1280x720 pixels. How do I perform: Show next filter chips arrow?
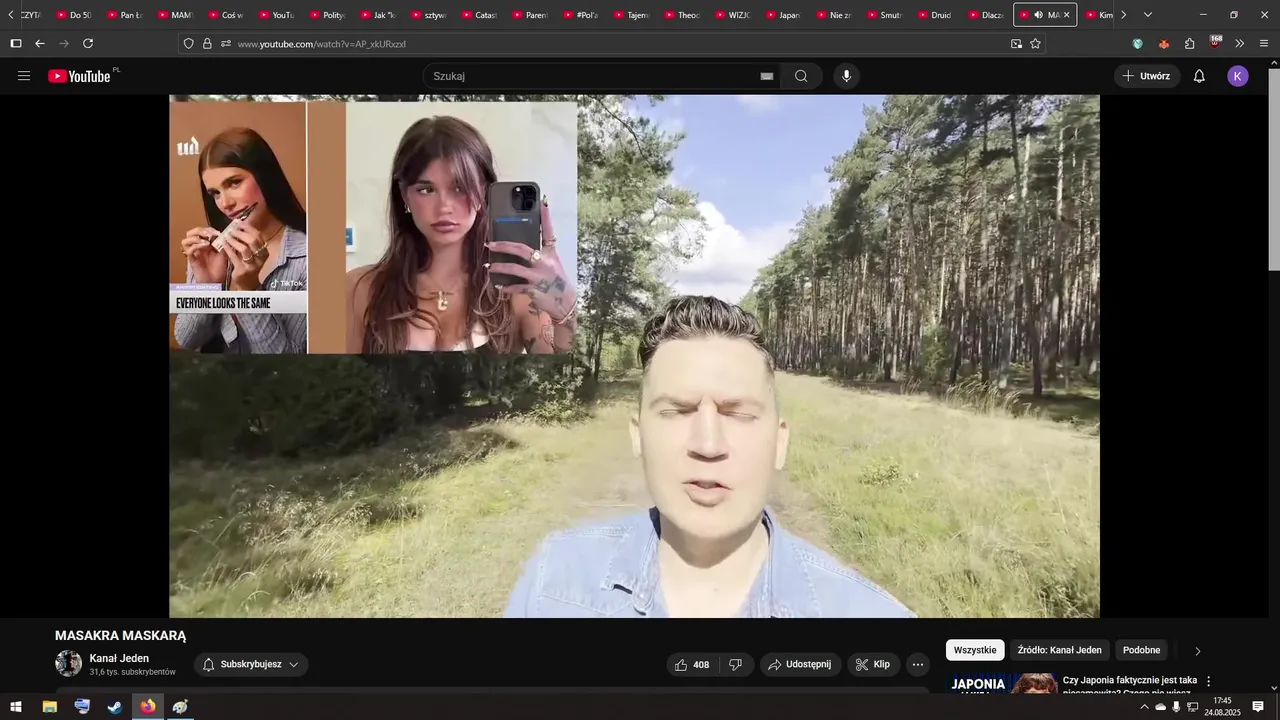tap(1197, 651)
